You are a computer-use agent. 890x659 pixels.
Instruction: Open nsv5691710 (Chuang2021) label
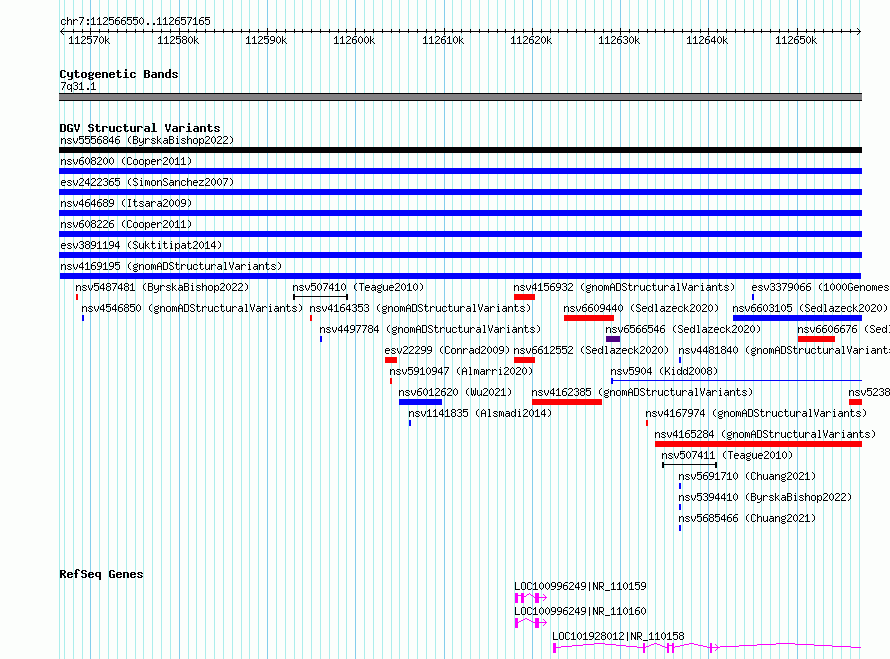click(x=748, y=476)
